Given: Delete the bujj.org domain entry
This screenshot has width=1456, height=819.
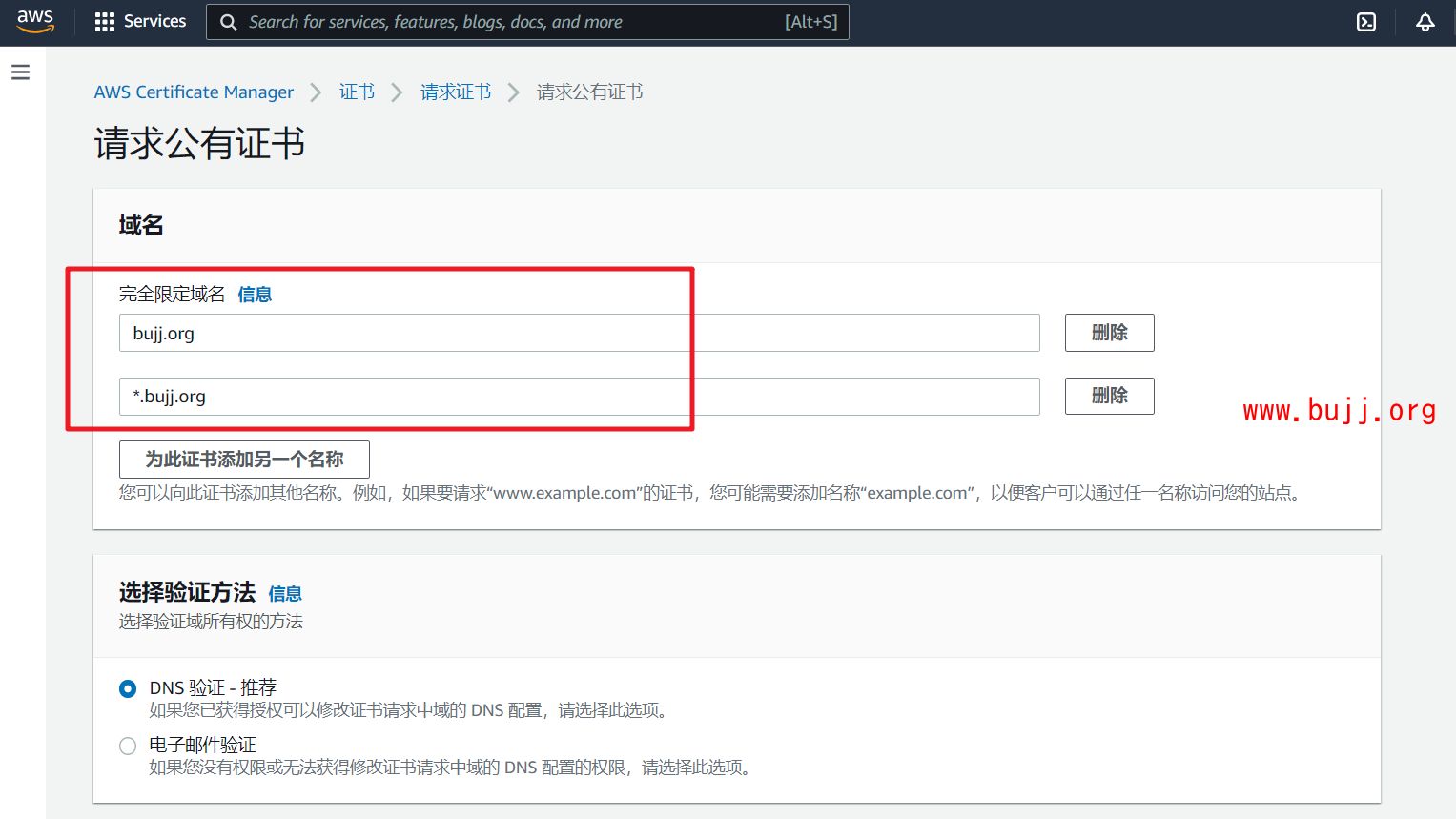Looking at the screenshot, I should (x=1109, y=332).
